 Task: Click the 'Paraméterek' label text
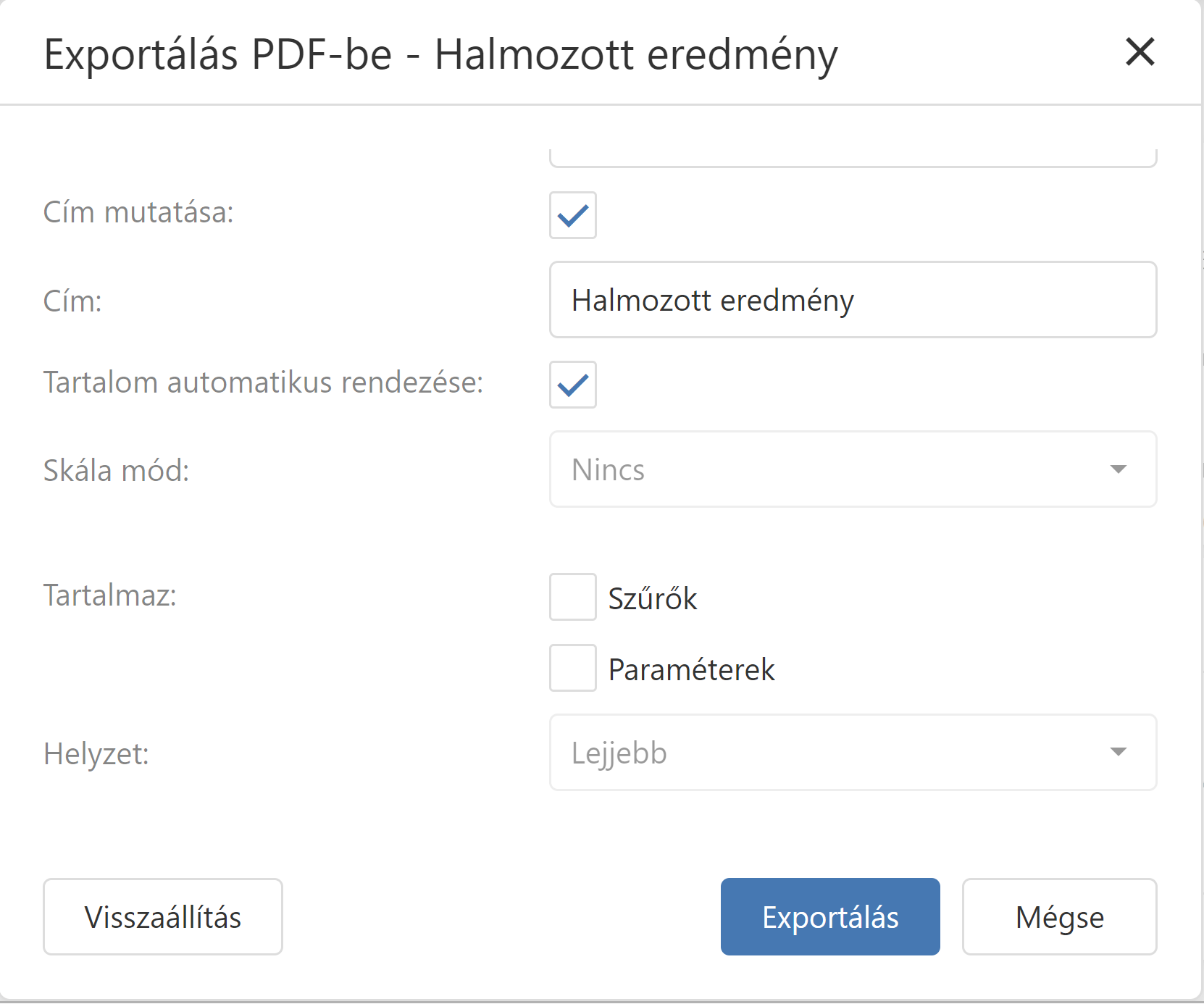pos(692,670)
